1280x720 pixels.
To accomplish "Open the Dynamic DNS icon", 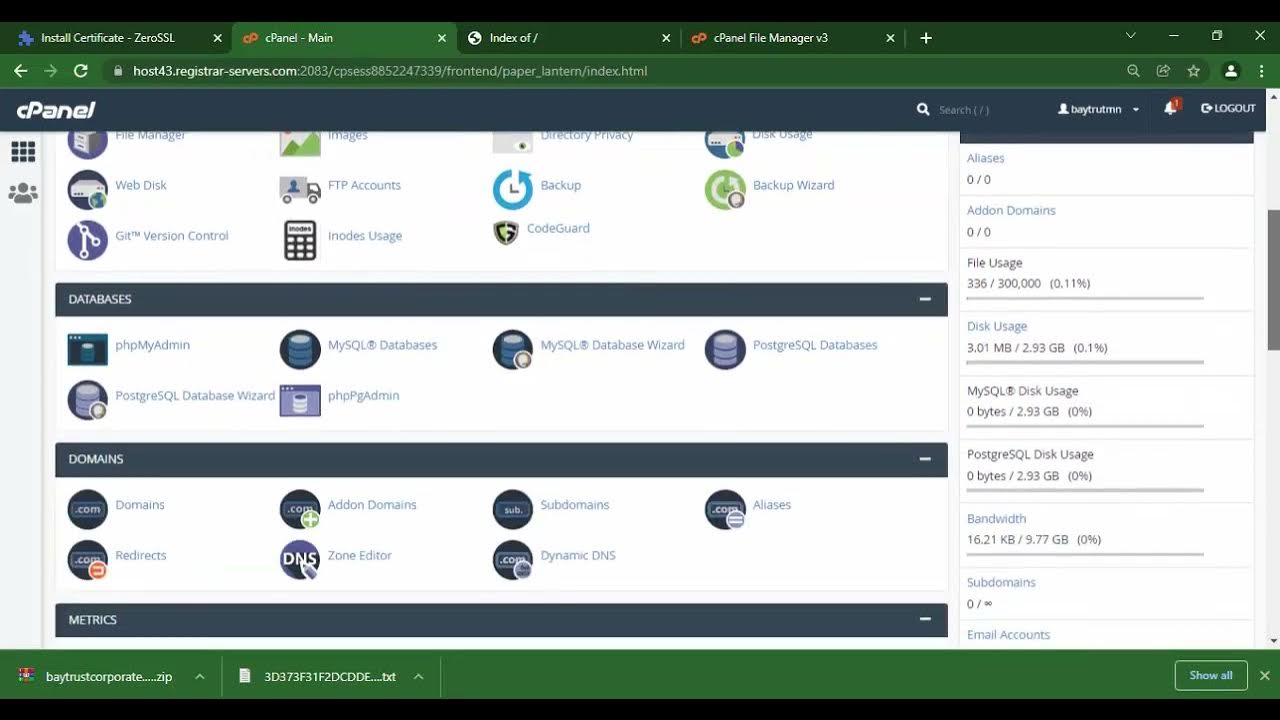I will point(513,560).
